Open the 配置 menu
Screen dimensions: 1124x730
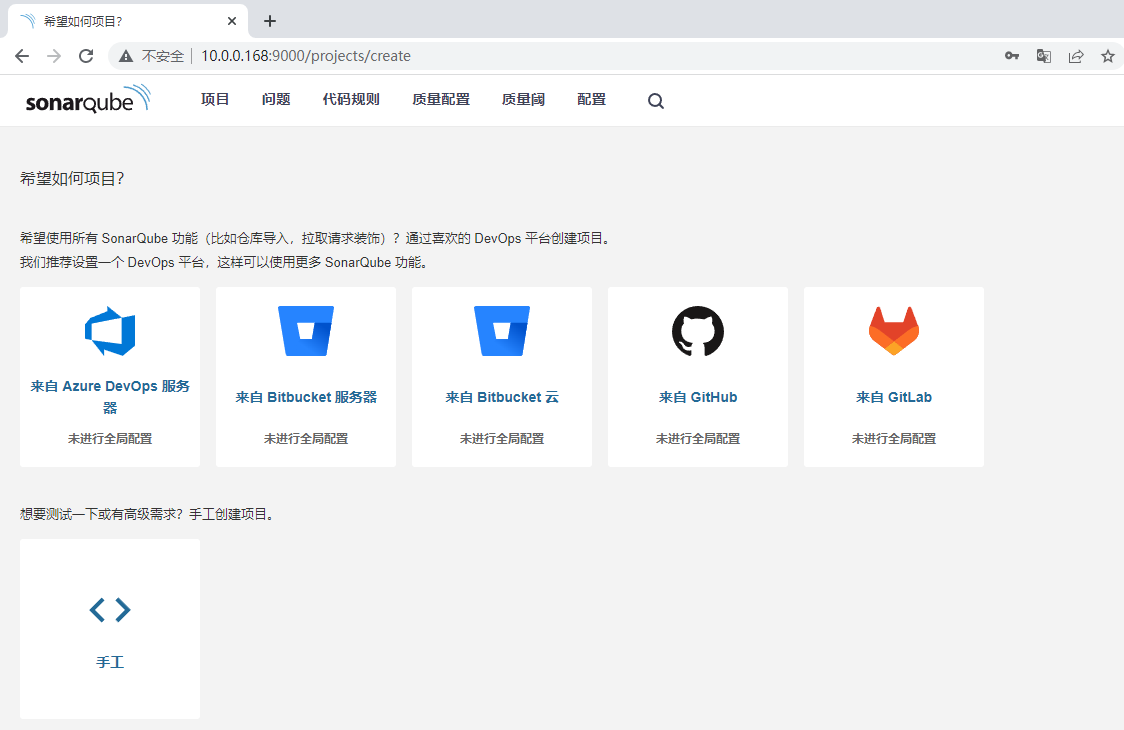coord(591,99)
